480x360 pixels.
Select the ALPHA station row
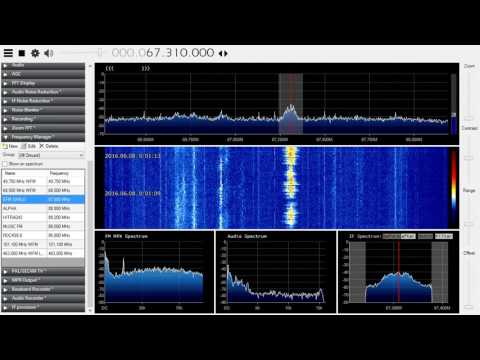coord(43,208)
